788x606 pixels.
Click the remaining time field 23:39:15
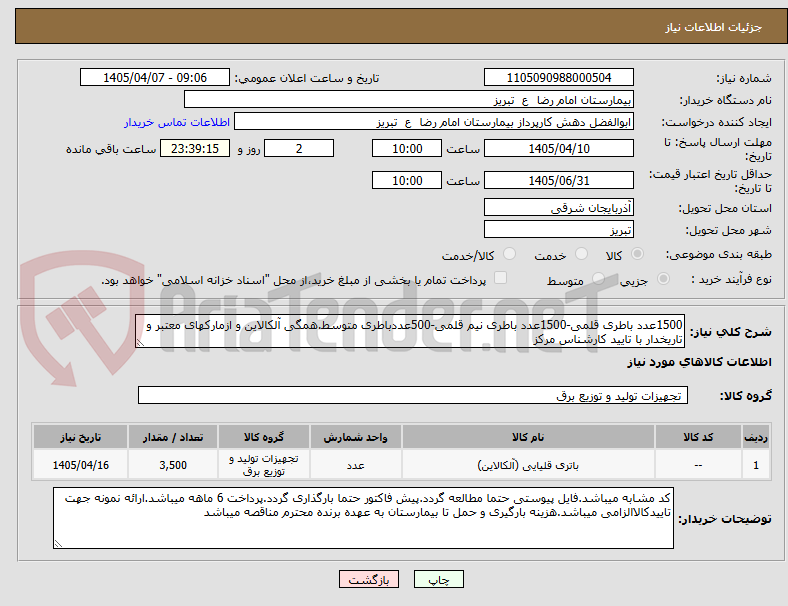coord(195,148)
